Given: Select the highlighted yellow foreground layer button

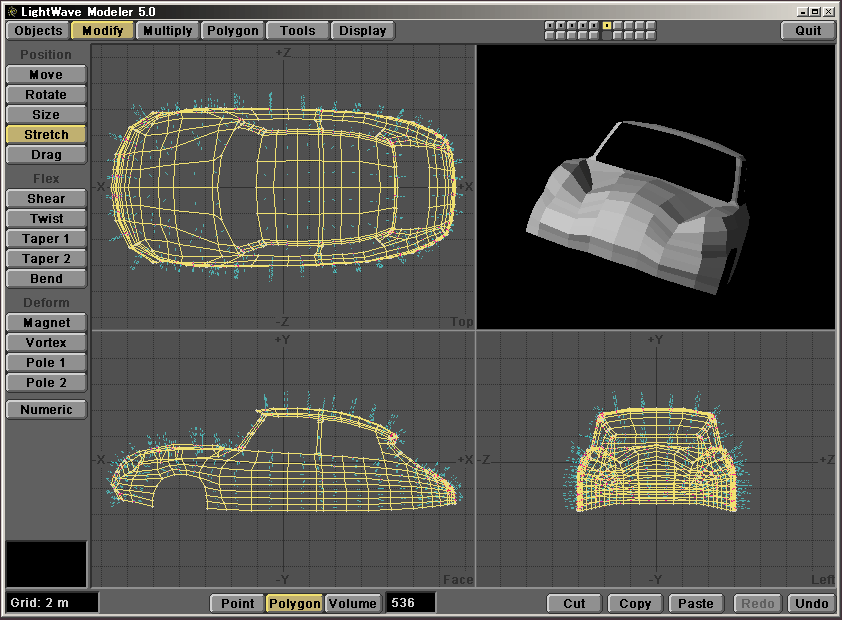Looking at the screenshot, I should pyautogui.click(x=607, y=25).
